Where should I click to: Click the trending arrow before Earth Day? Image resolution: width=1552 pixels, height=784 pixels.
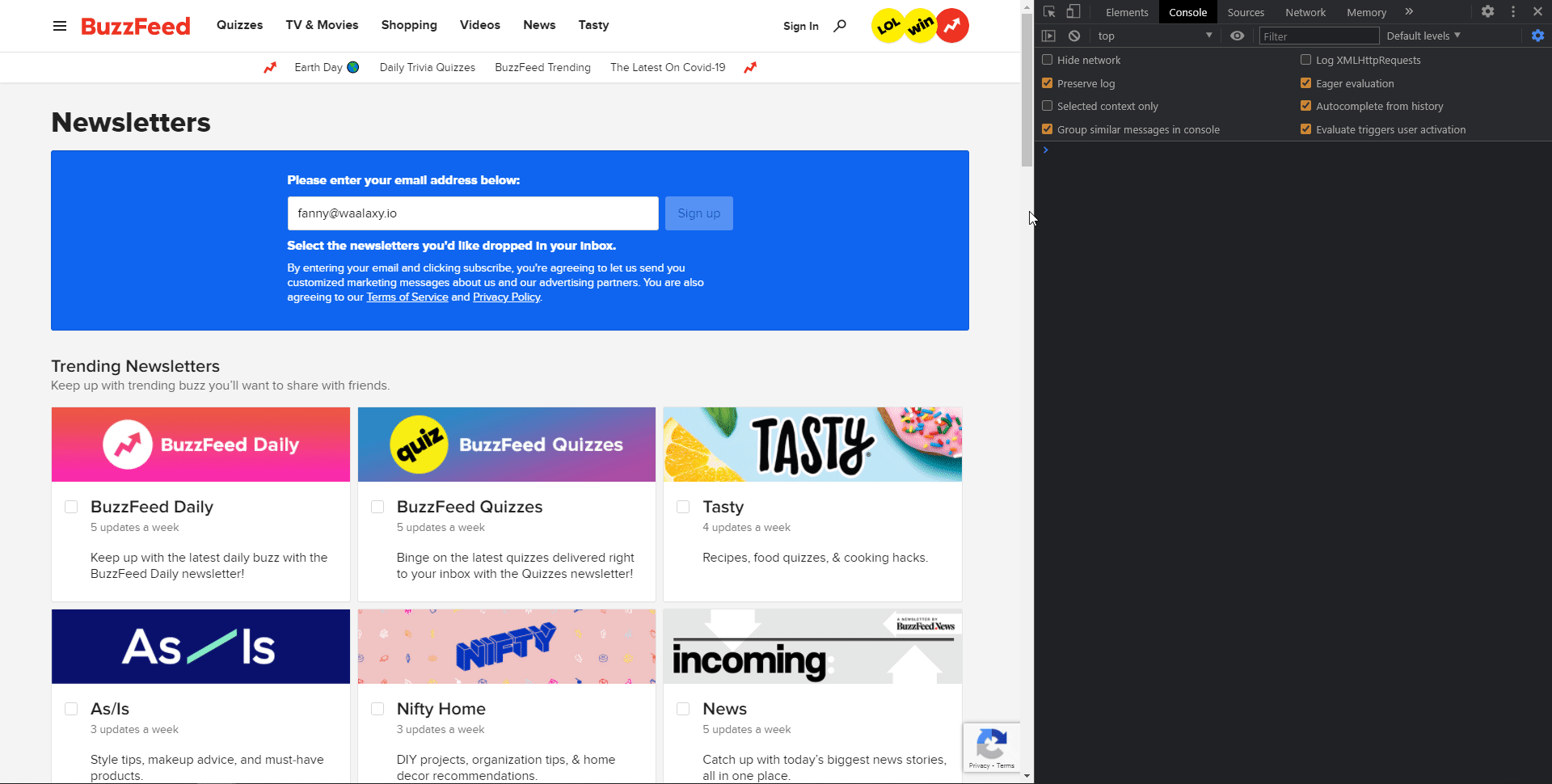point(270,68)
